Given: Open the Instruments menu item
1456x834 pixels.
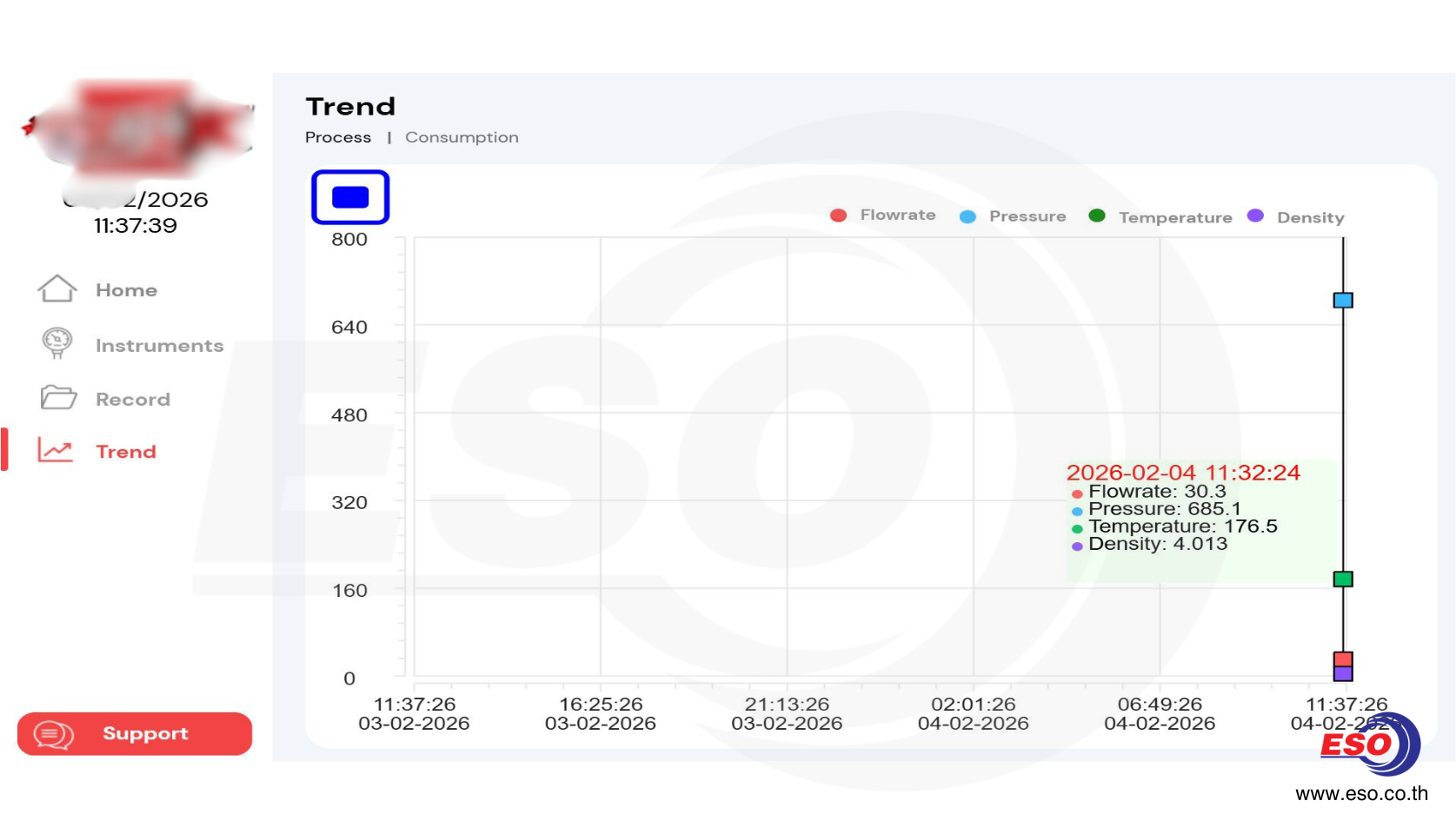Looking at the screenshot, I should click(159, 346).
